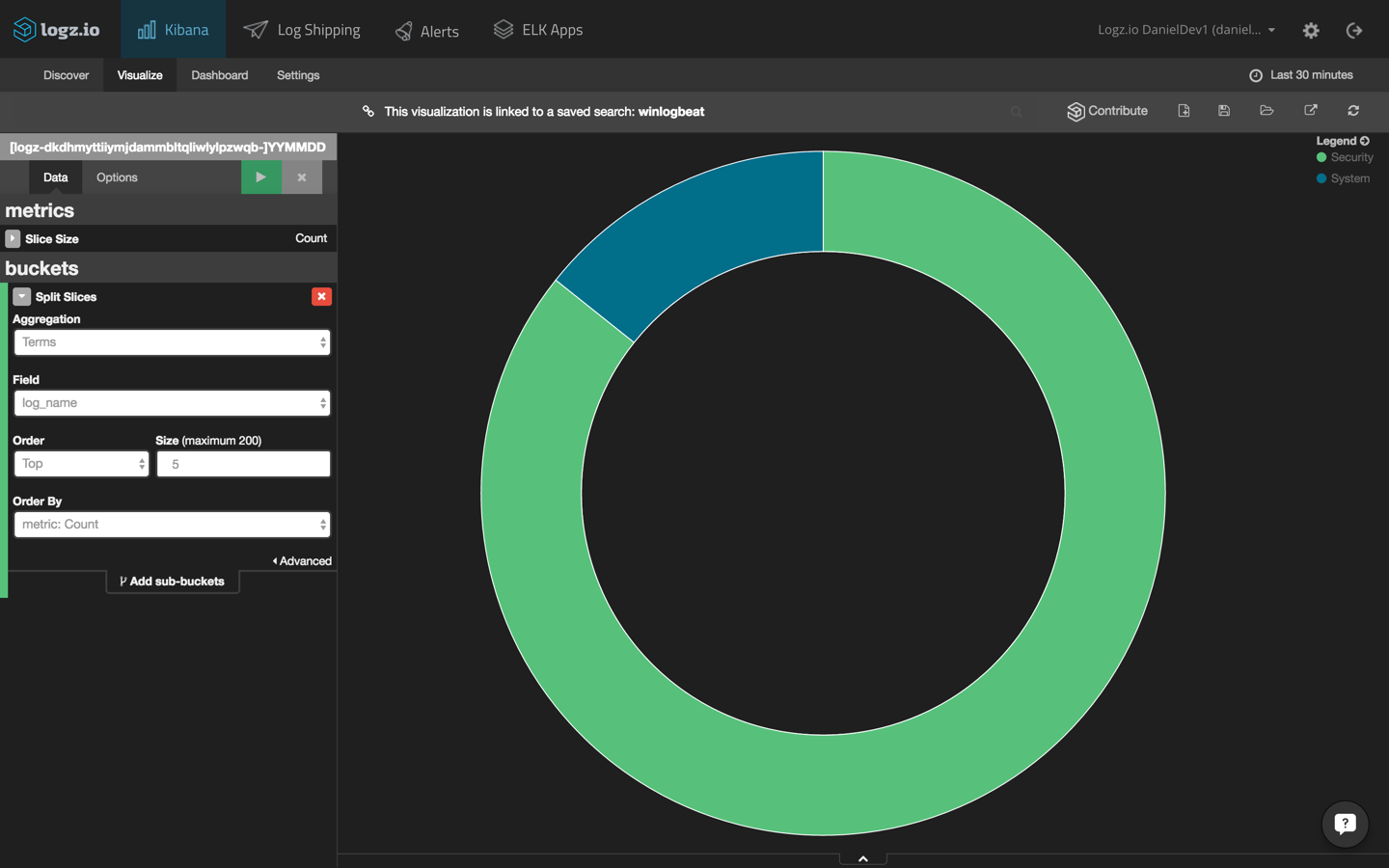
Task: Click the green Security legend swatch
Action: pyautogui.click(x=1323, y=157)
